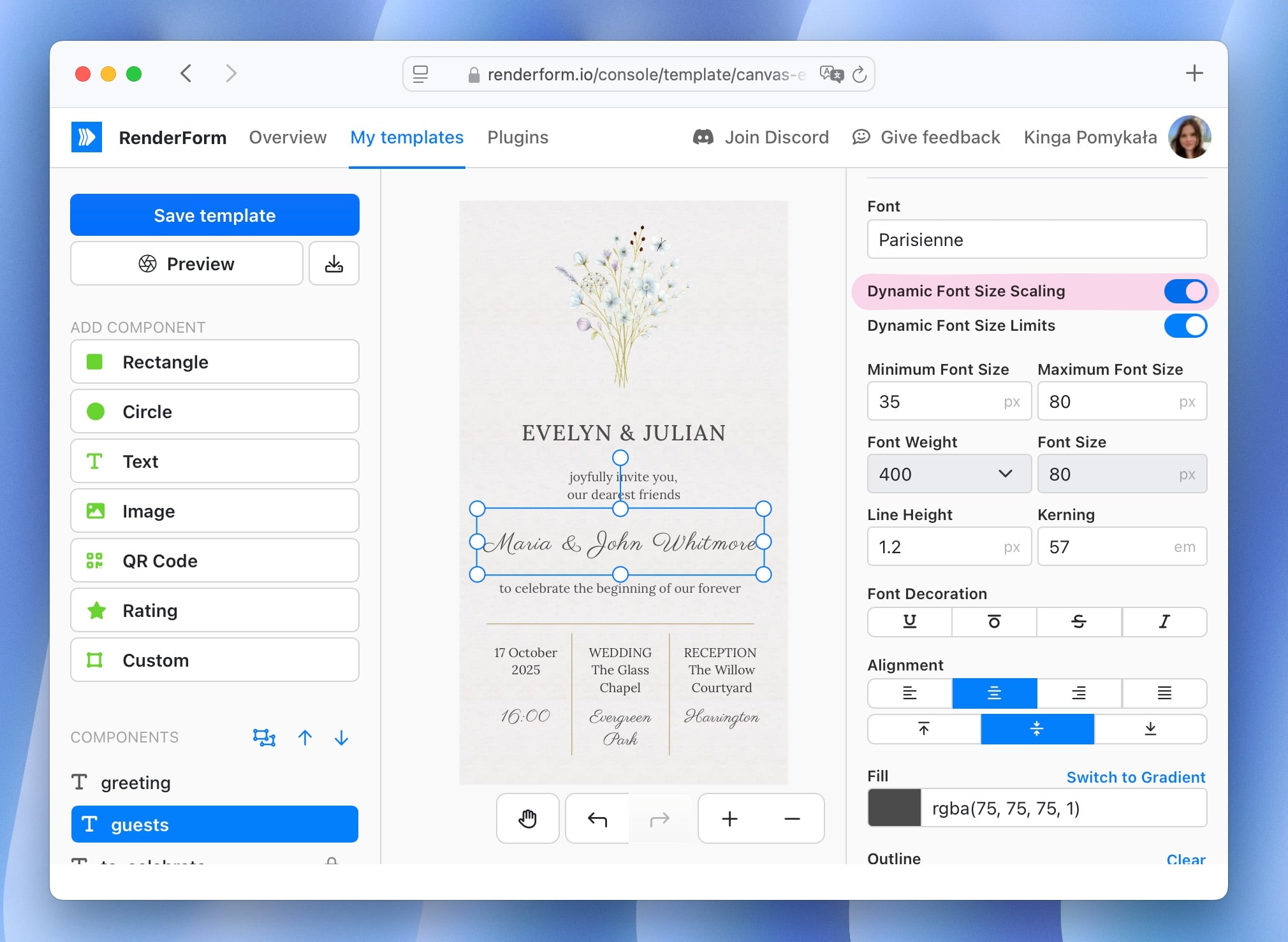Open the translate icon in address bar
Screen dimensions: 1288x942
(831, 74)
